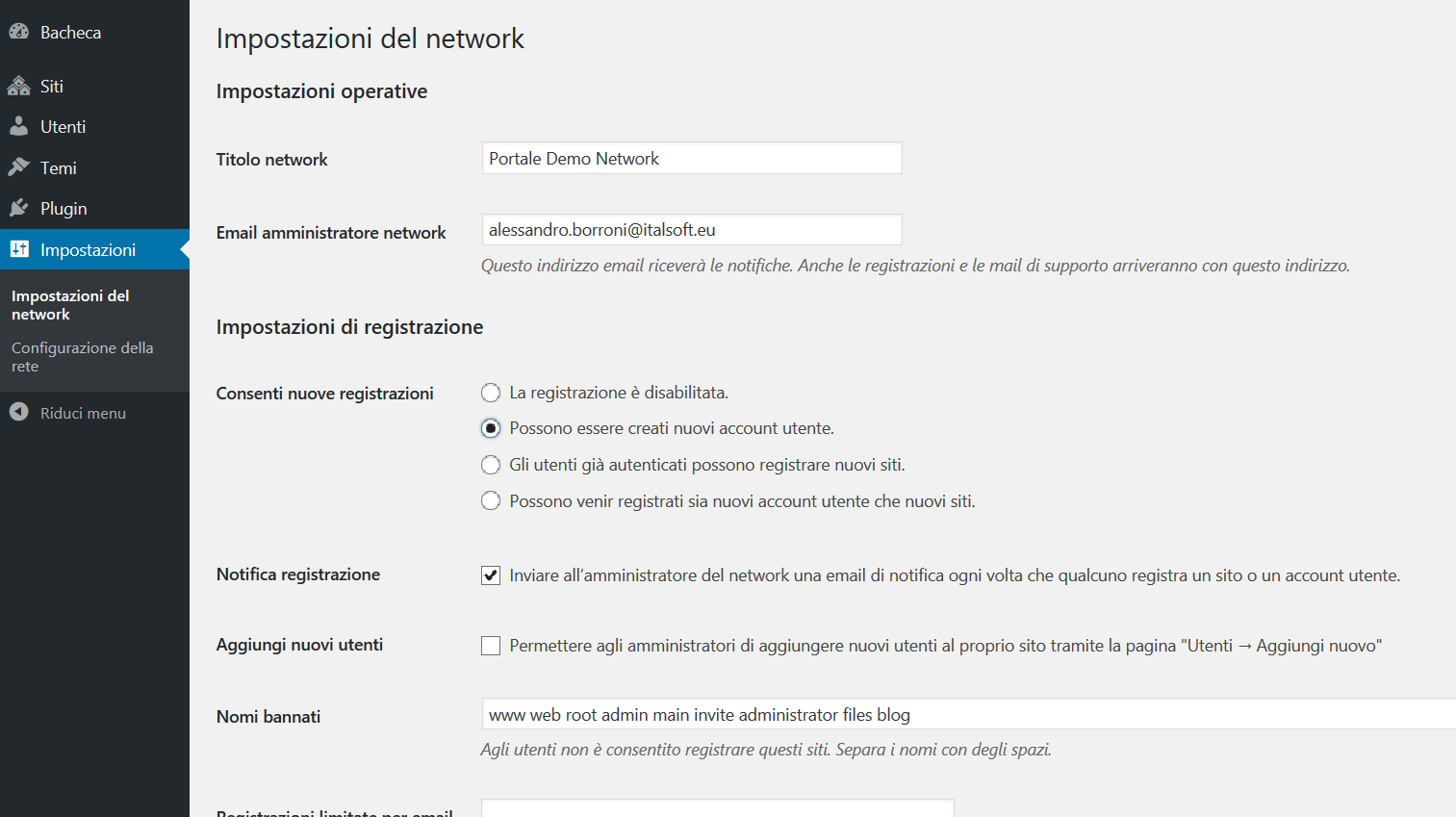
Task: Click the Impostazioni settings sliders icon
Action: pyautogui.click(x=19, y=249)
